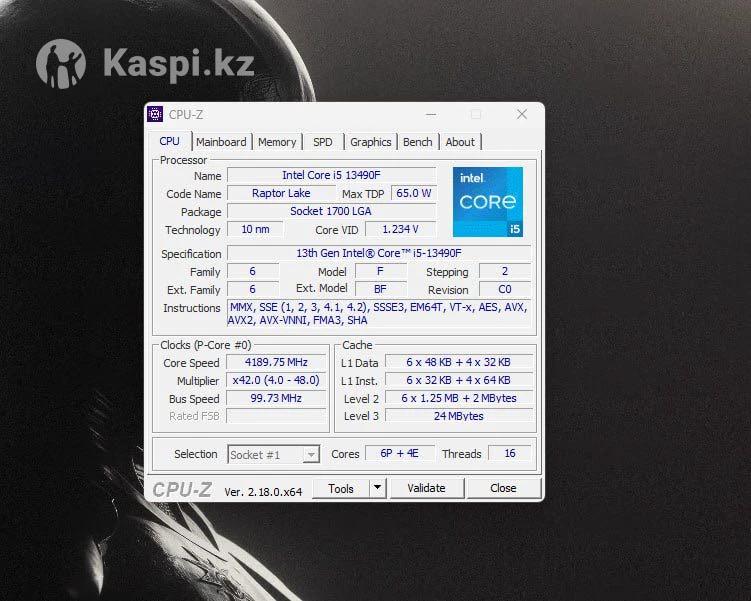Viewport: 751px width, 601px height.
Task: Open the Tools dropdown arrow
Action: 377,488
